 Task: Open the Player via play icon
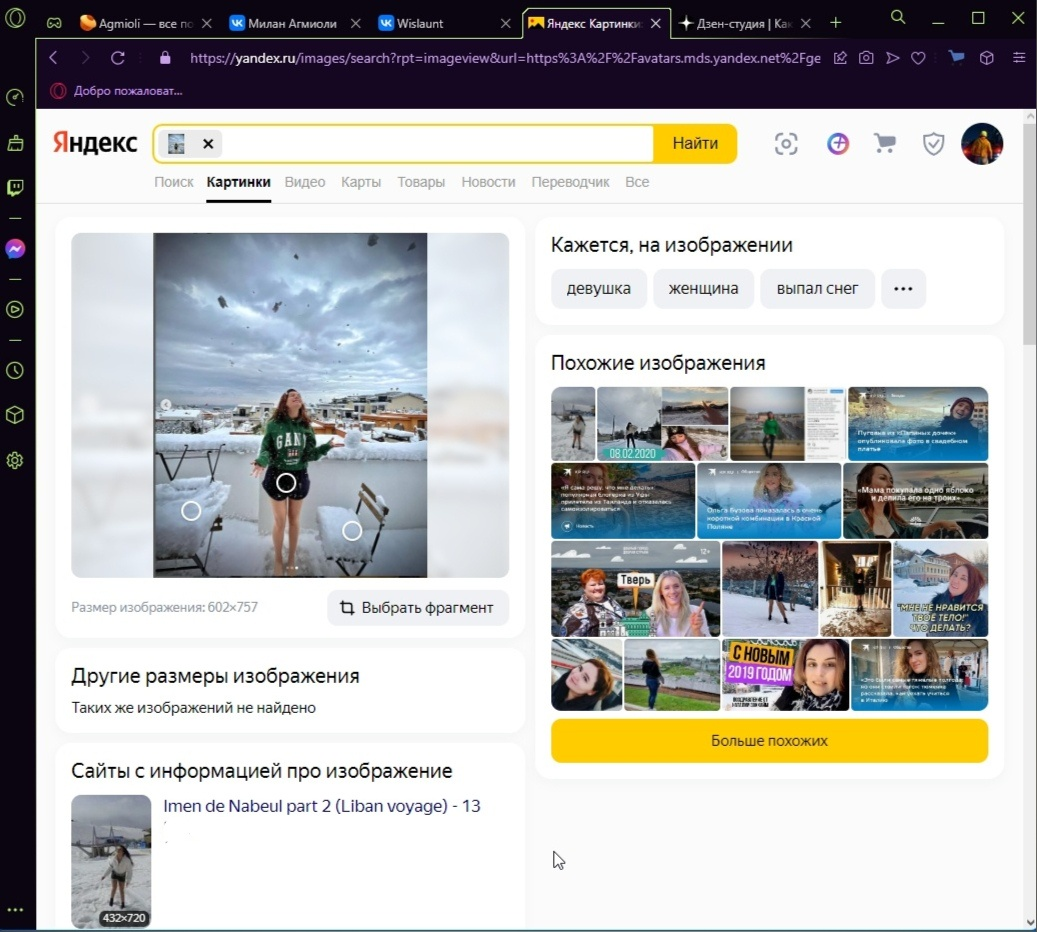click(x=14, y=309)
